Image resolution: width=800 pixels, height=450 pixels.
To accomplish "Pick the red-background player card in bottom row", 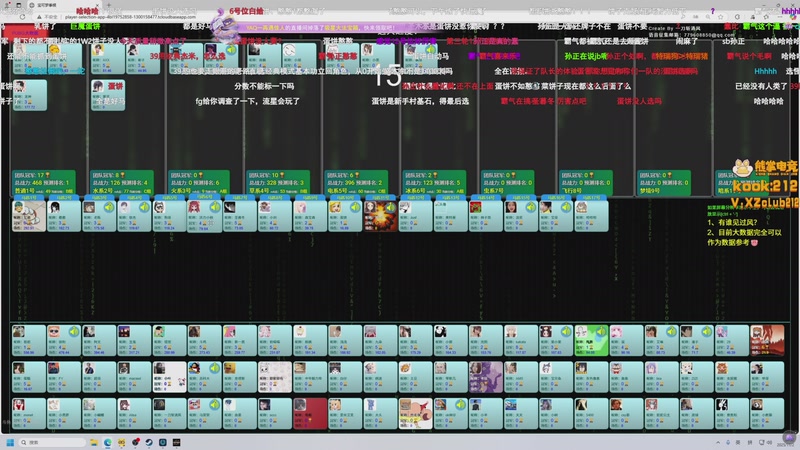I will pyautogui.click(x=310, y=414).
